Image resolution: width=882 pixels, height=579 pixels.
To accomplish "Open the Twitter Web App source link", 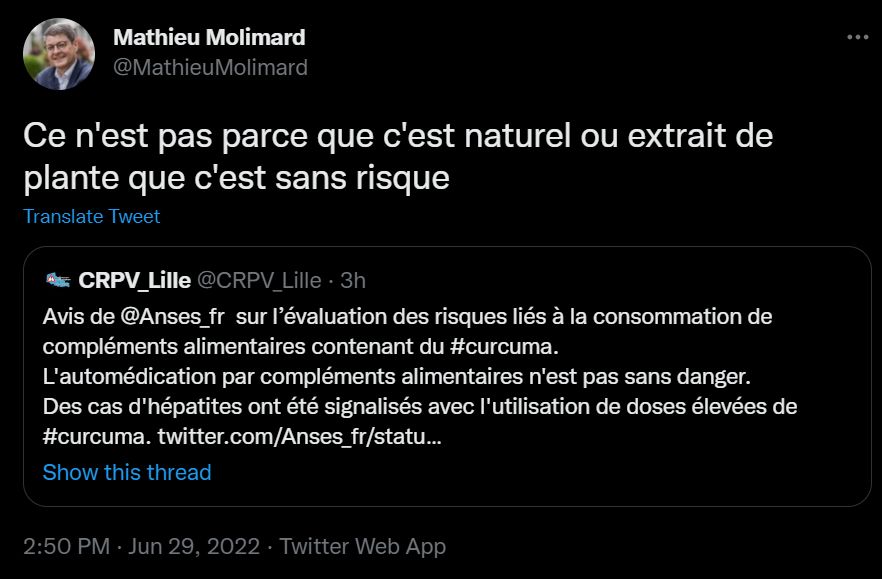I will click(x=362, y=546).
